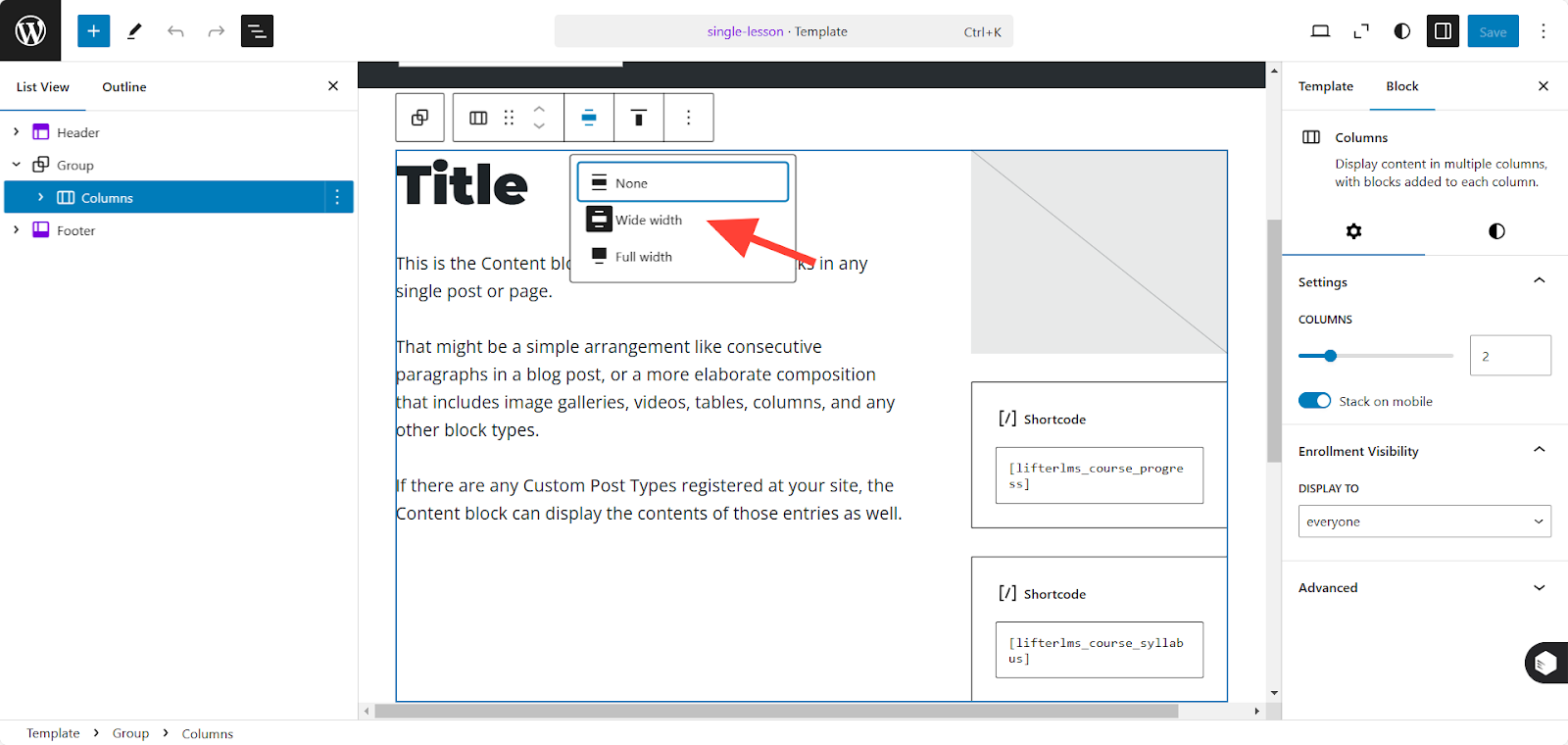This screenshot has width=1568, height=745.
Task: Click the desktop preview view icon
Action: point(1320,31)
